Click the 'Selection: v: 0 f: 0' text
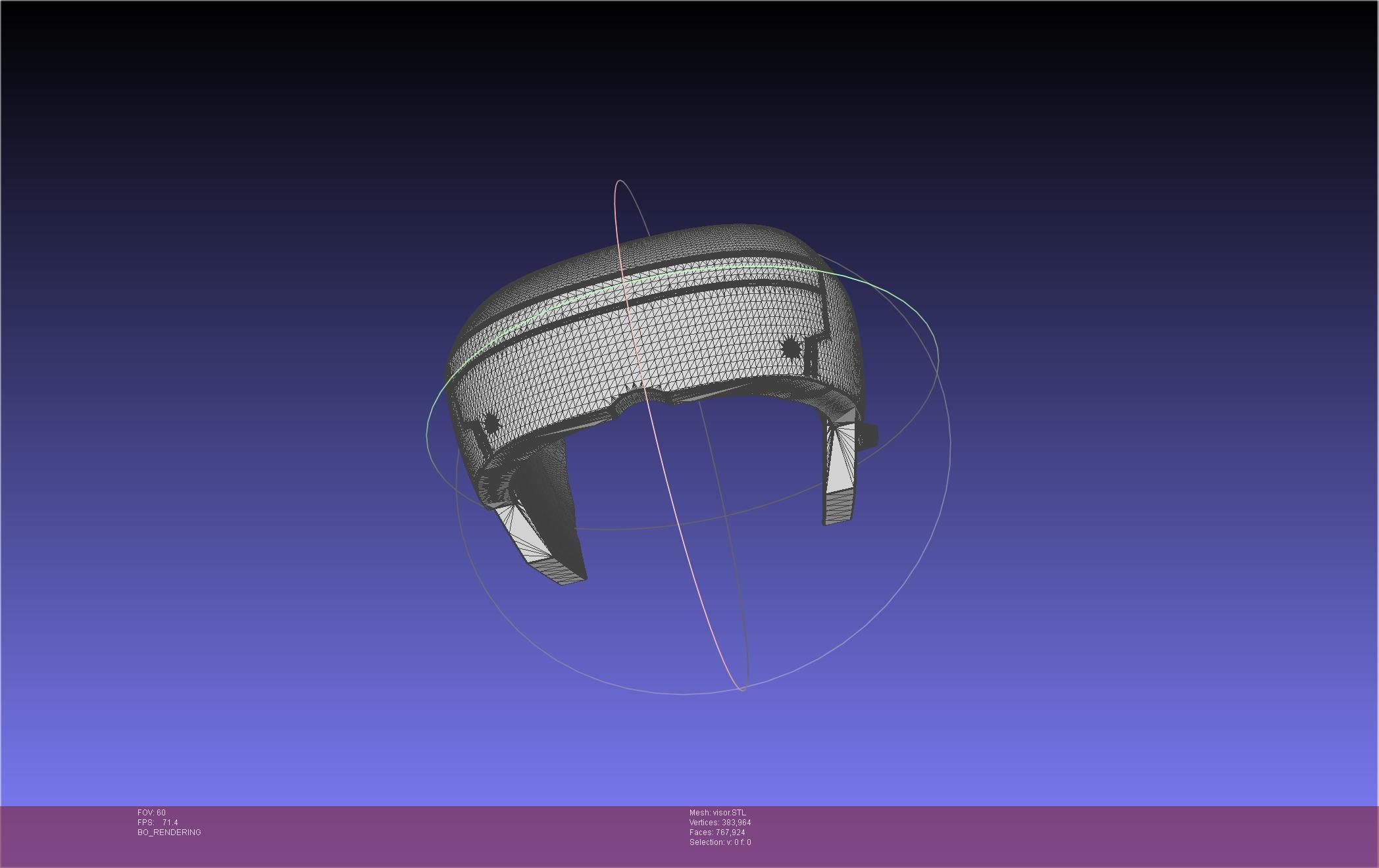The height and width of the screenshot is (868, 1379). (x=720, y=842)
